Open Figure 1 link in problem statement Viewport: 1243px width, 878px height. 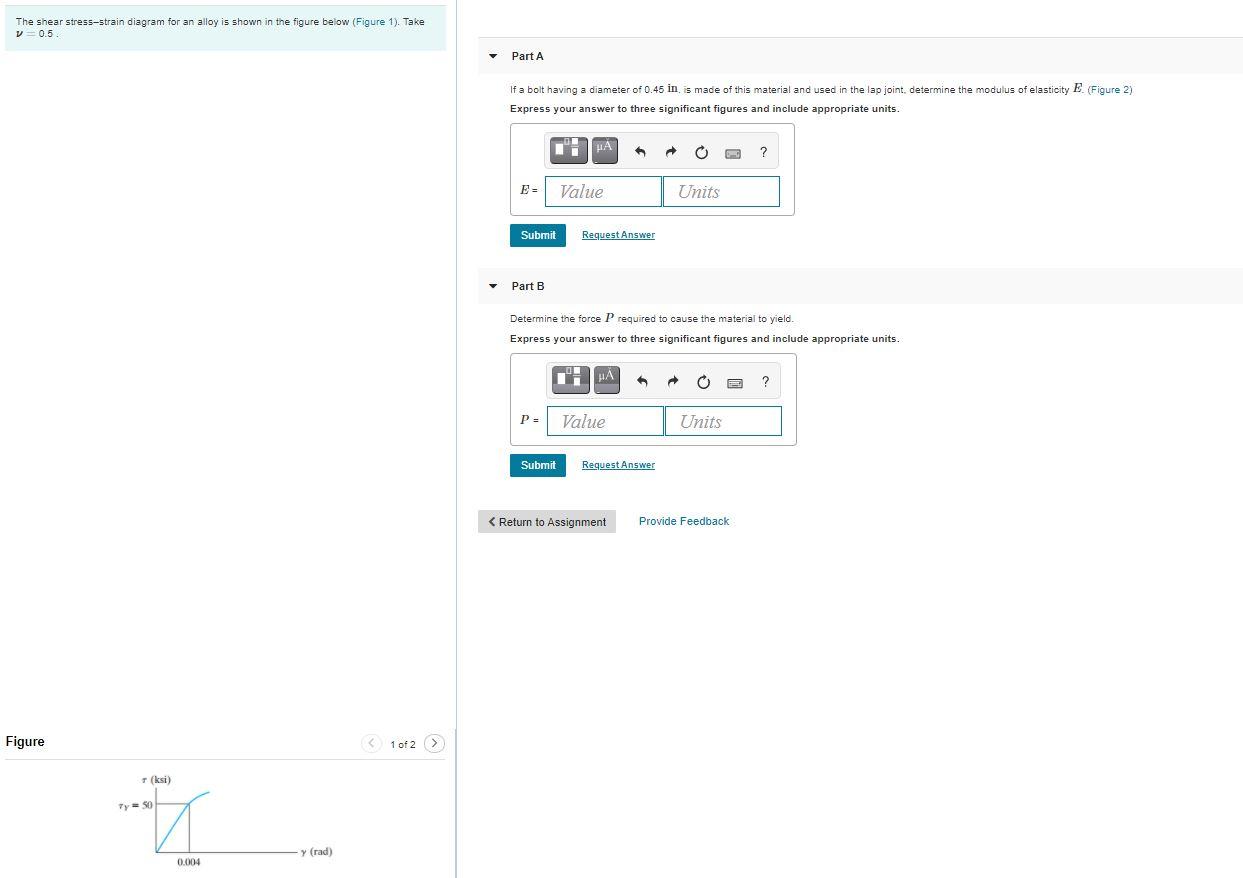click(373, 21)
